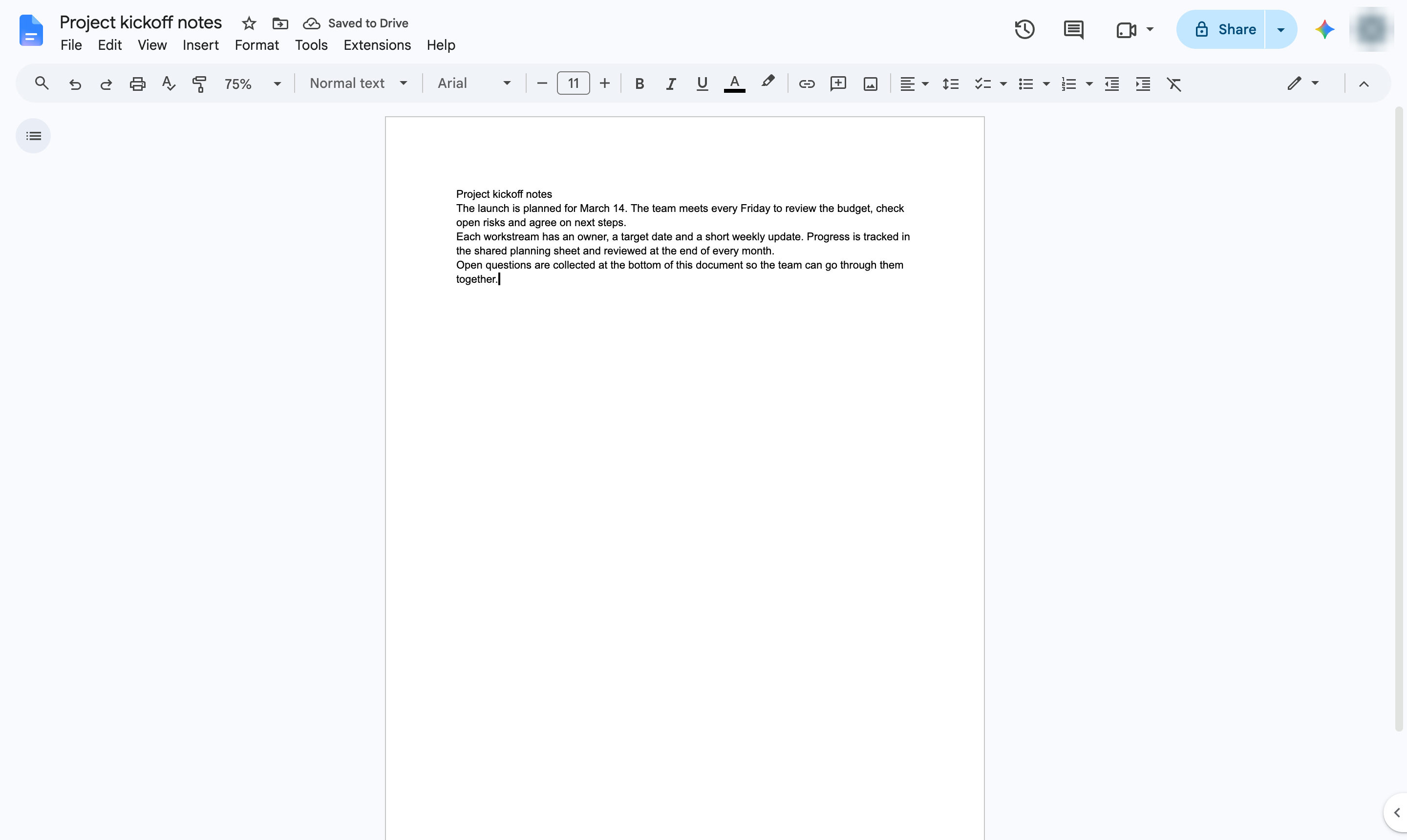
Task: Open the Extensions menu
Action: point(377,45)
